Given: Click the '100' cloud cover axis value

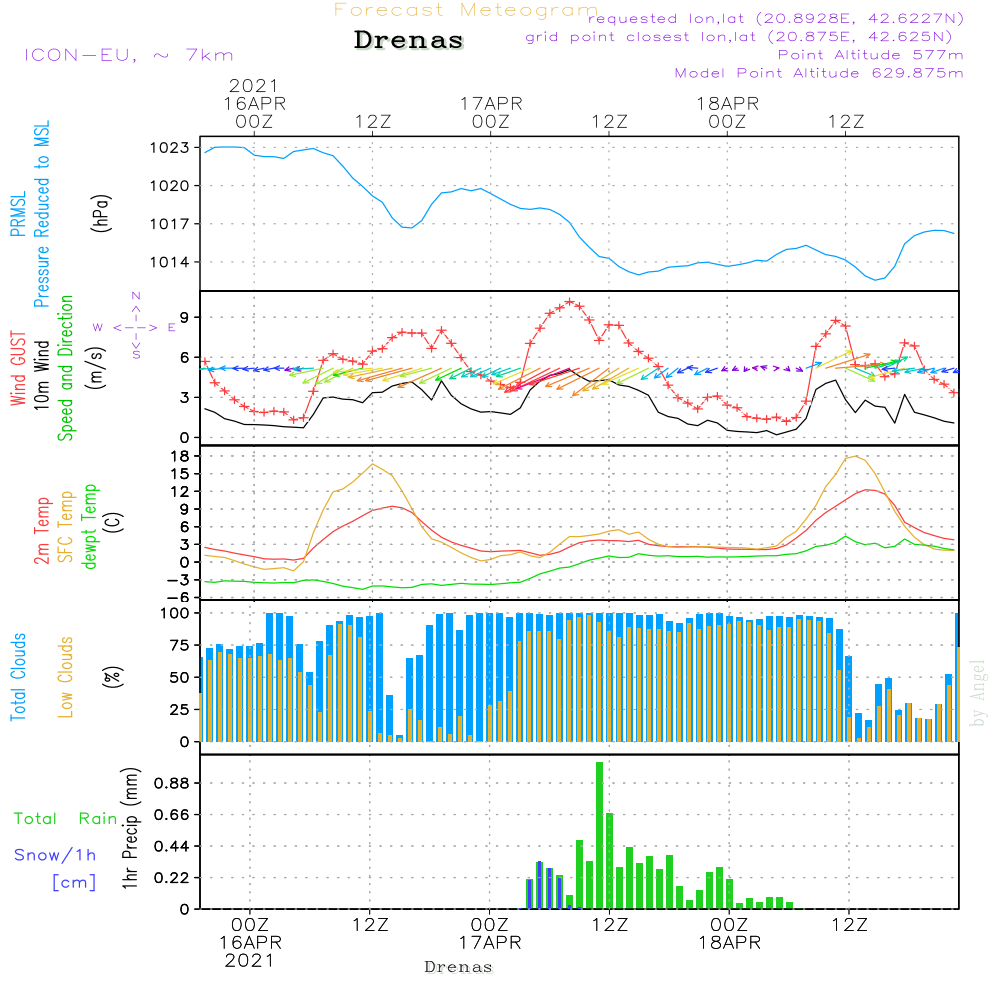Looking at the screenshot, I should tap(175, 614).
